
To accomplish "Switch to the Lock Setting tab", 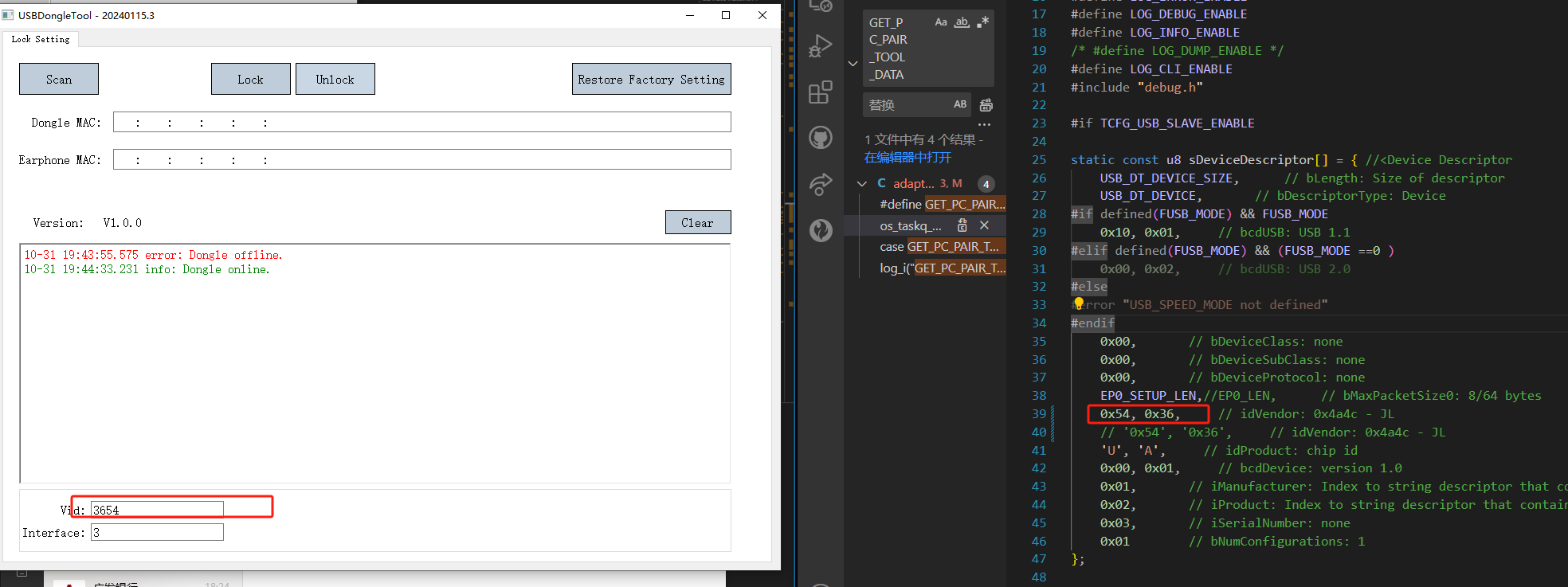I will pos(41,39).
